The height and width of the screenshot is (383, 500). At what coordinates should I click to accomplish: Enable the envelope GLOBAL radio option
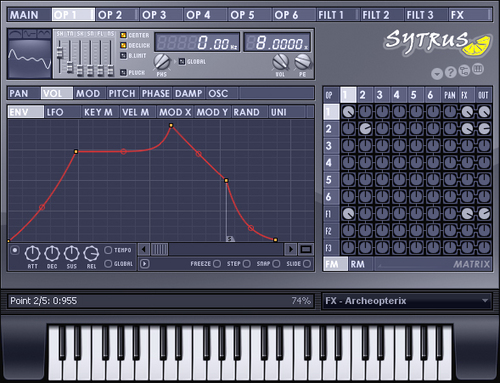tap(108, 264)
